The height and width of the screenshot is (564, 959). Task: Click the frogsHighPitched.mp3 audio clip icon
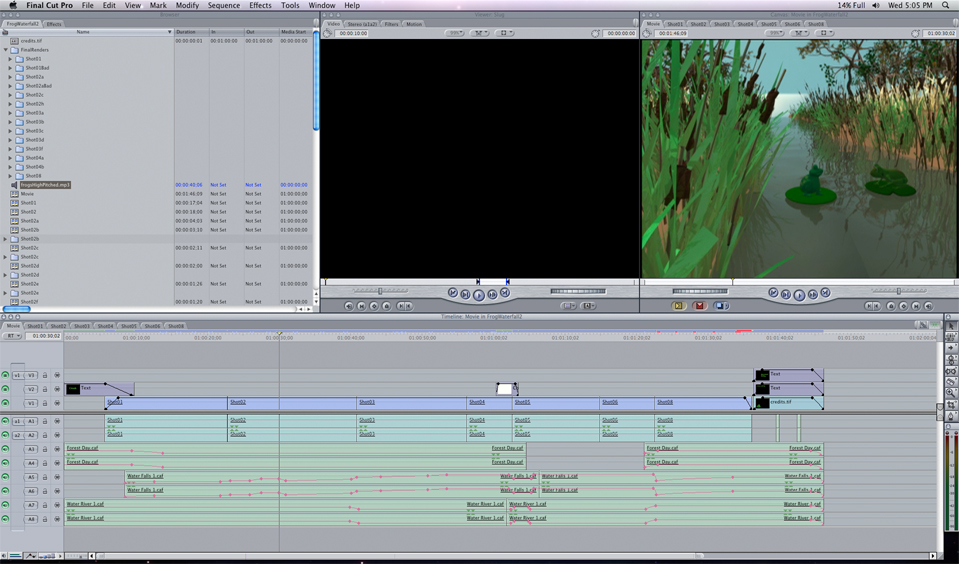tap(15, 185)
